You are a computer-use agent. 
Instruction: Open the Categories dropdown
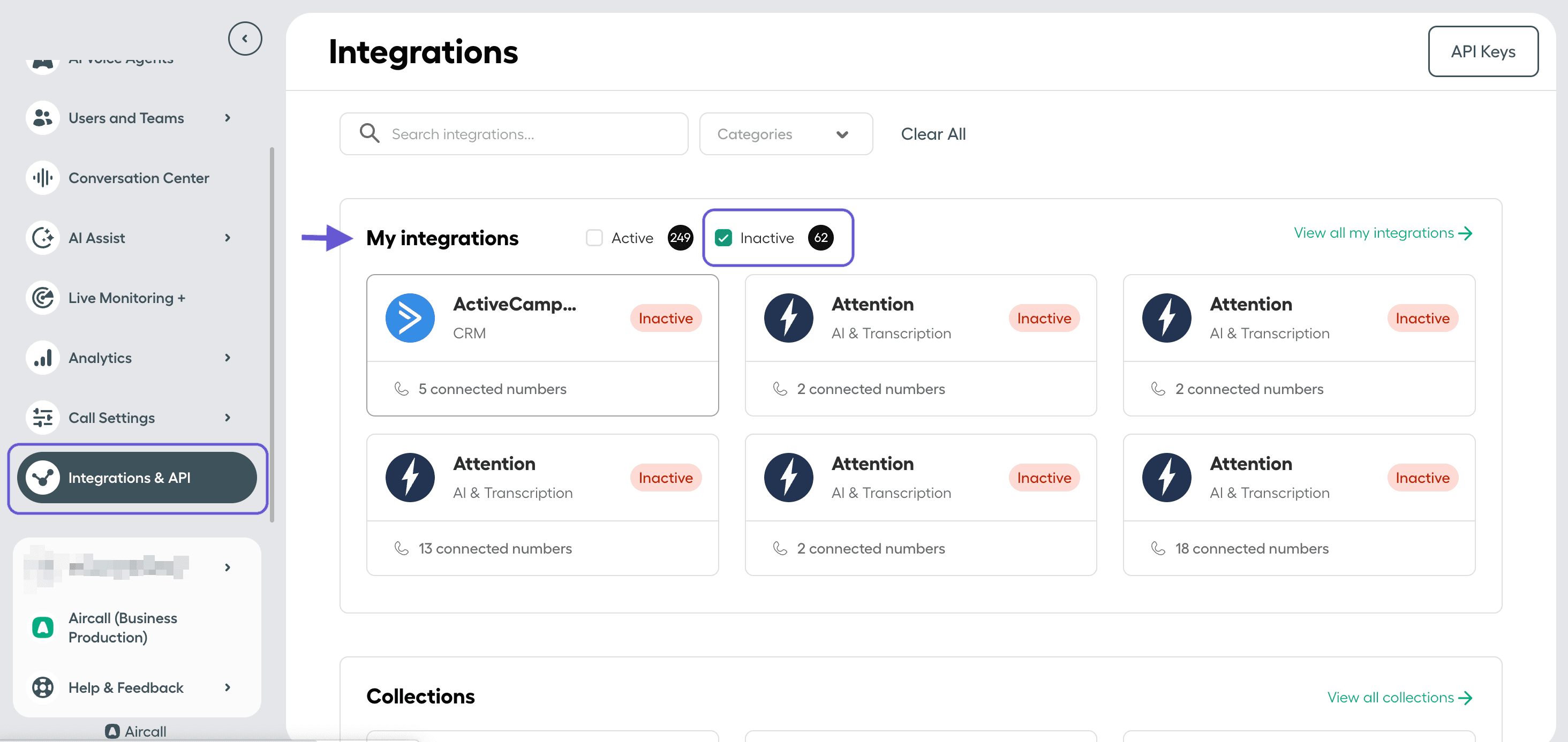pos(785,133)
